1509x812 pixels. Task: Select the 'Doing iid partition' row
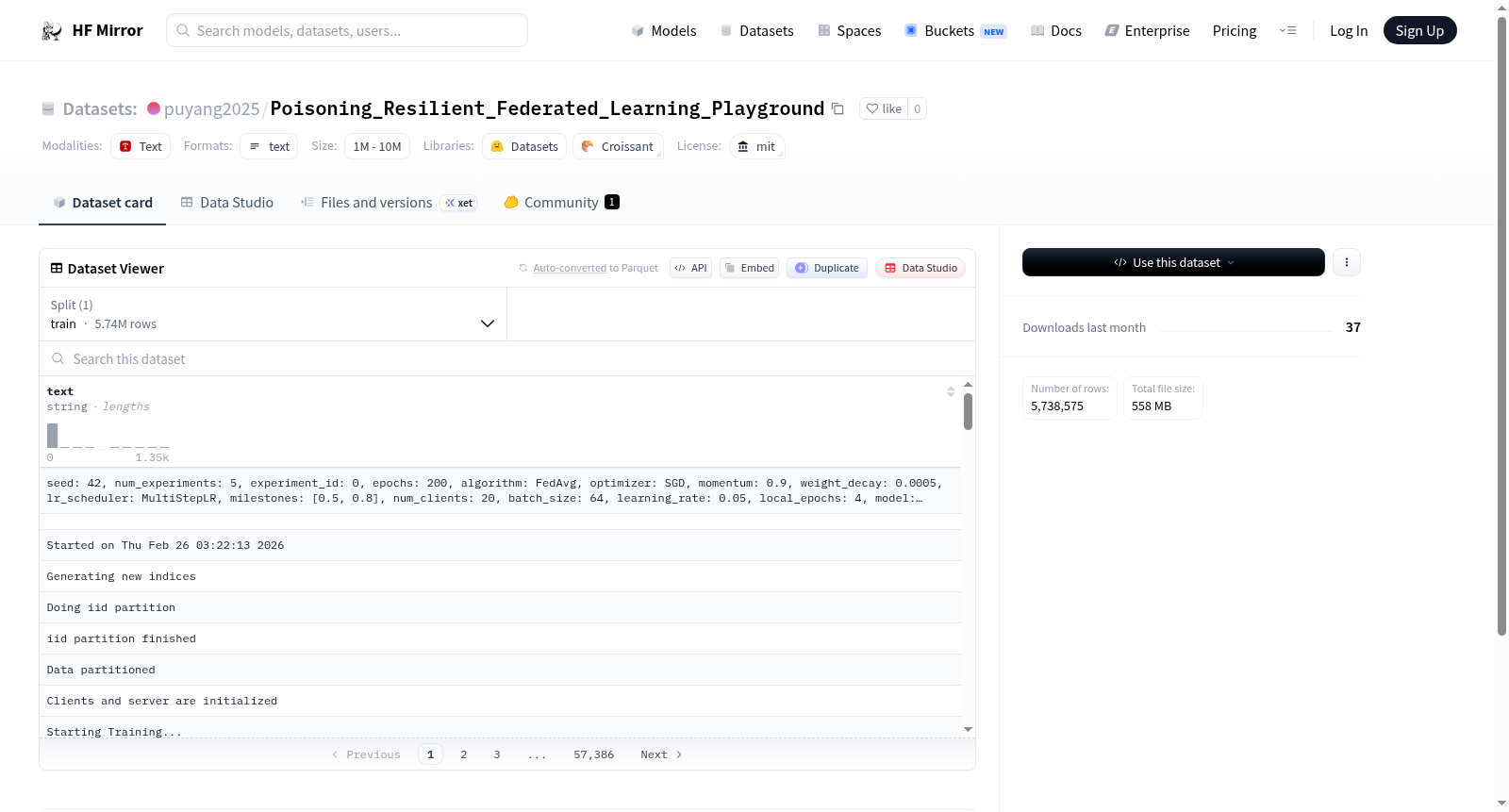[x=500, y=607]
